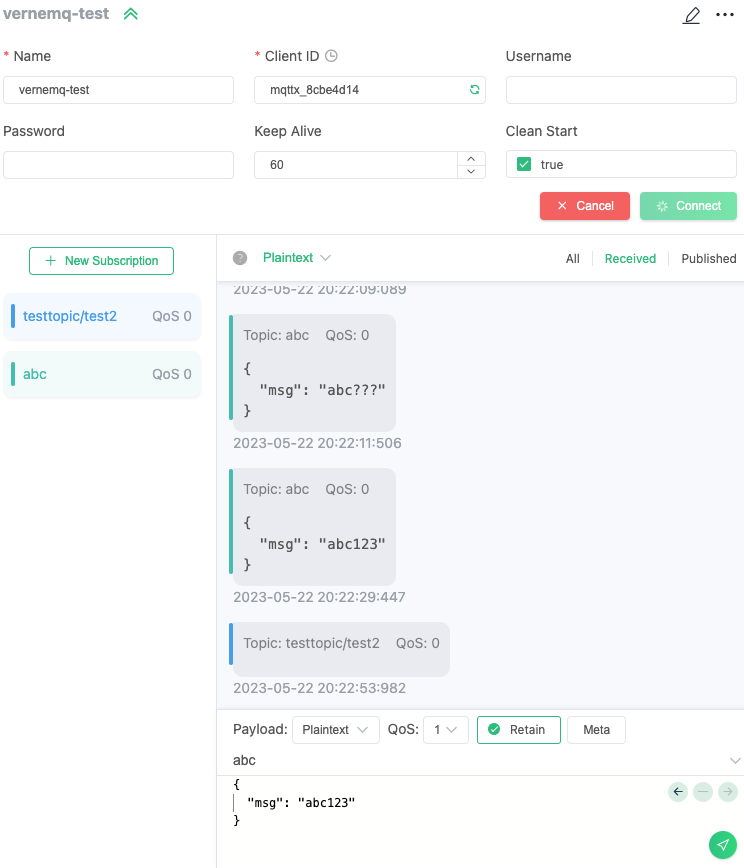This screenshot has height=868, width=744.
Task: Click the Client ID clock icon
Action: (331, 56)
